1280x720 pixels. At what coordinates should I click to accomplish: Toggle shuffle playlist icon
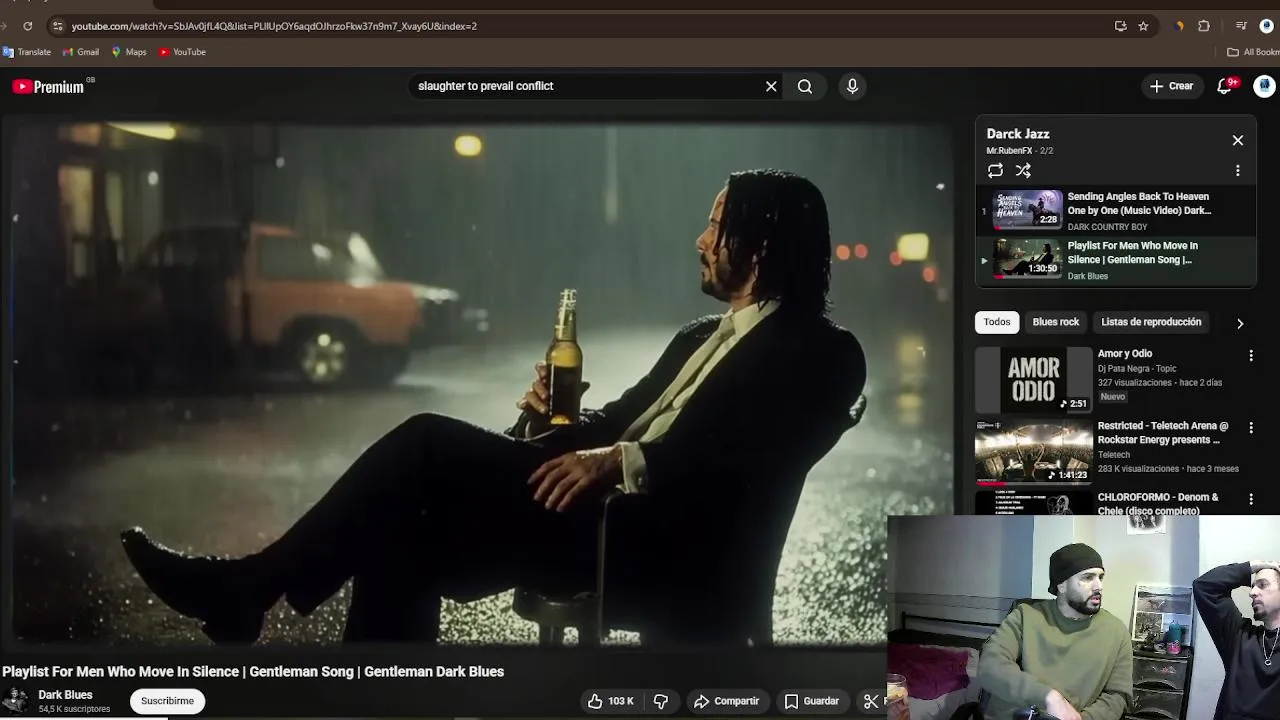click(x=1023, y=171)
